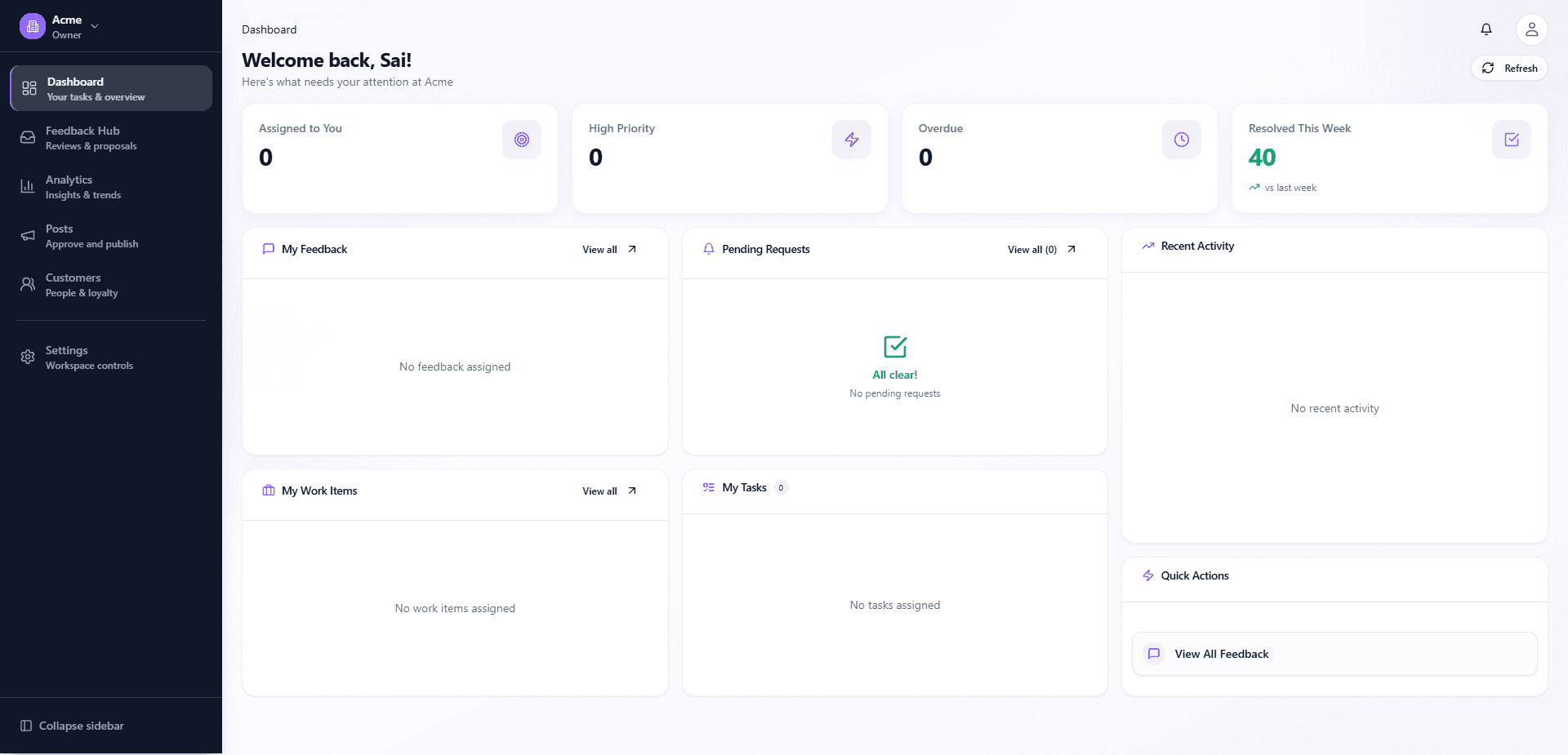Select the Analytics insights icon
The width and height of the screenshot is (1568, 755).
(28, 186)
